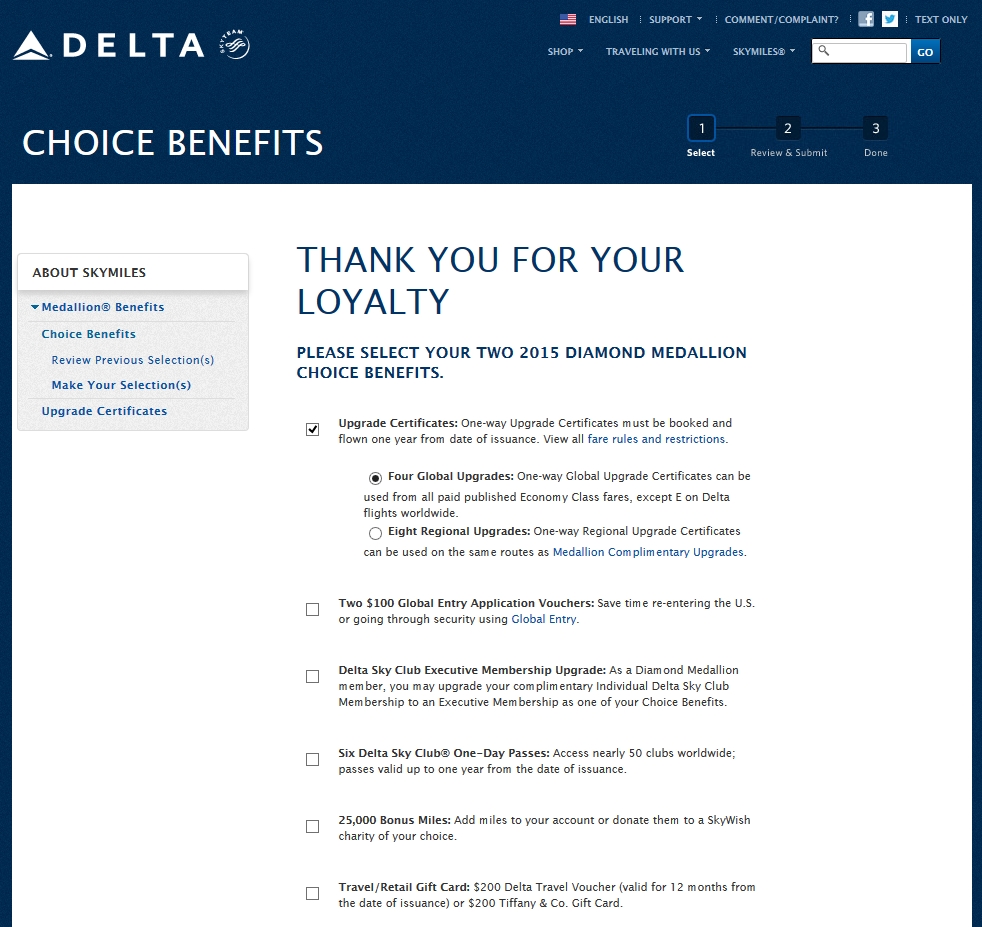Click step 2 Review & Submit indicator

pos(788,129)
